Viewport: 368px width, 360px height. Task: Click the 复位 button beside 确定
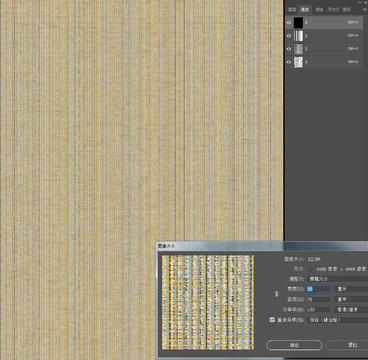347,345
